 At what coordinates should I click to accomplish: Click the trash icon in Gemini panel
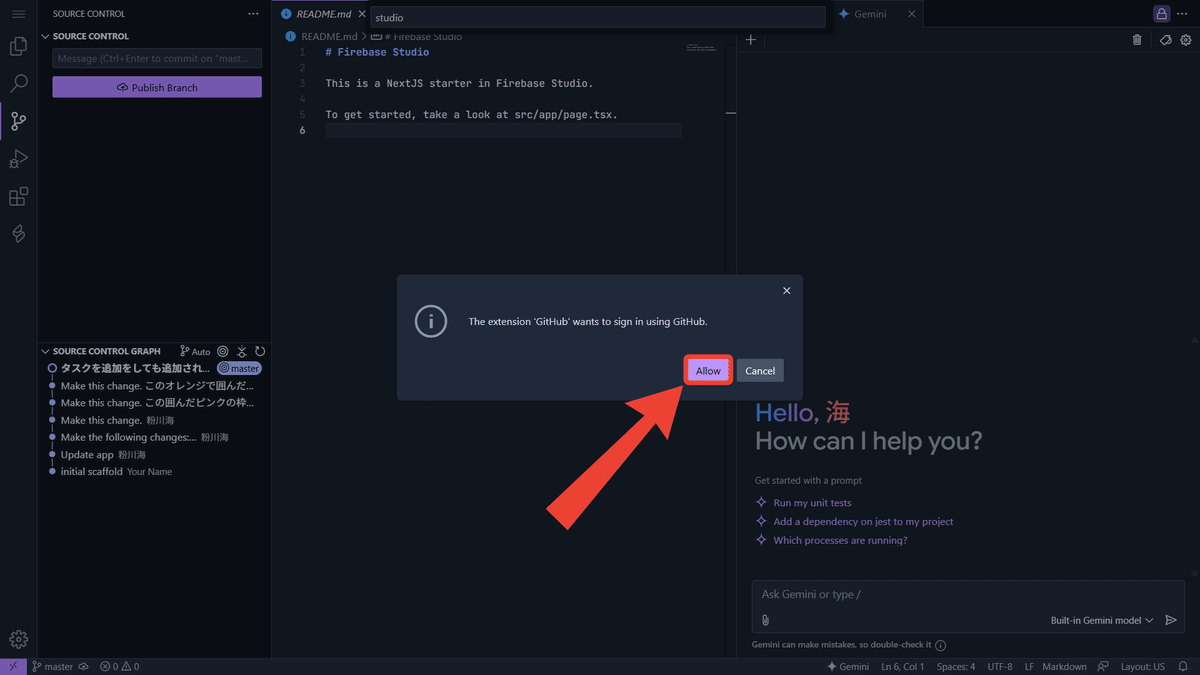[x=1137, y=40]
